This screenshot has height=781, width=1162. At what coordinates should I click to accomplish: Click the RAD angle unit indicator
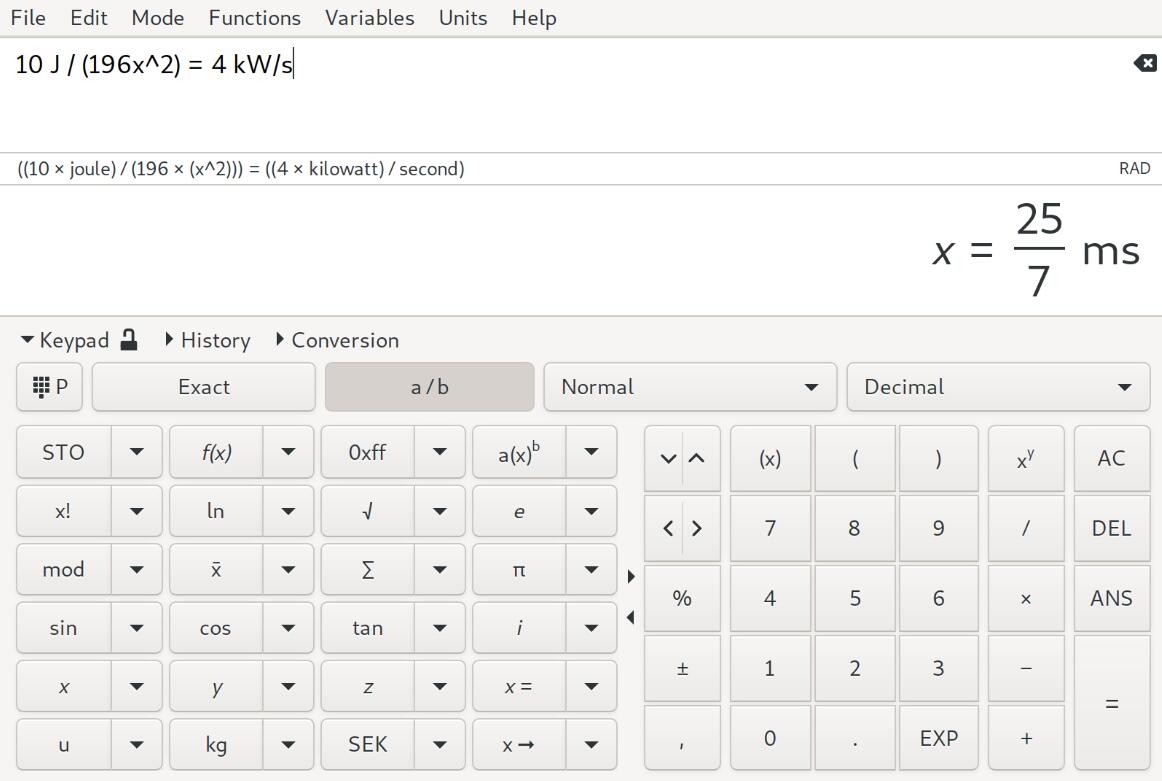(1135, 169)
